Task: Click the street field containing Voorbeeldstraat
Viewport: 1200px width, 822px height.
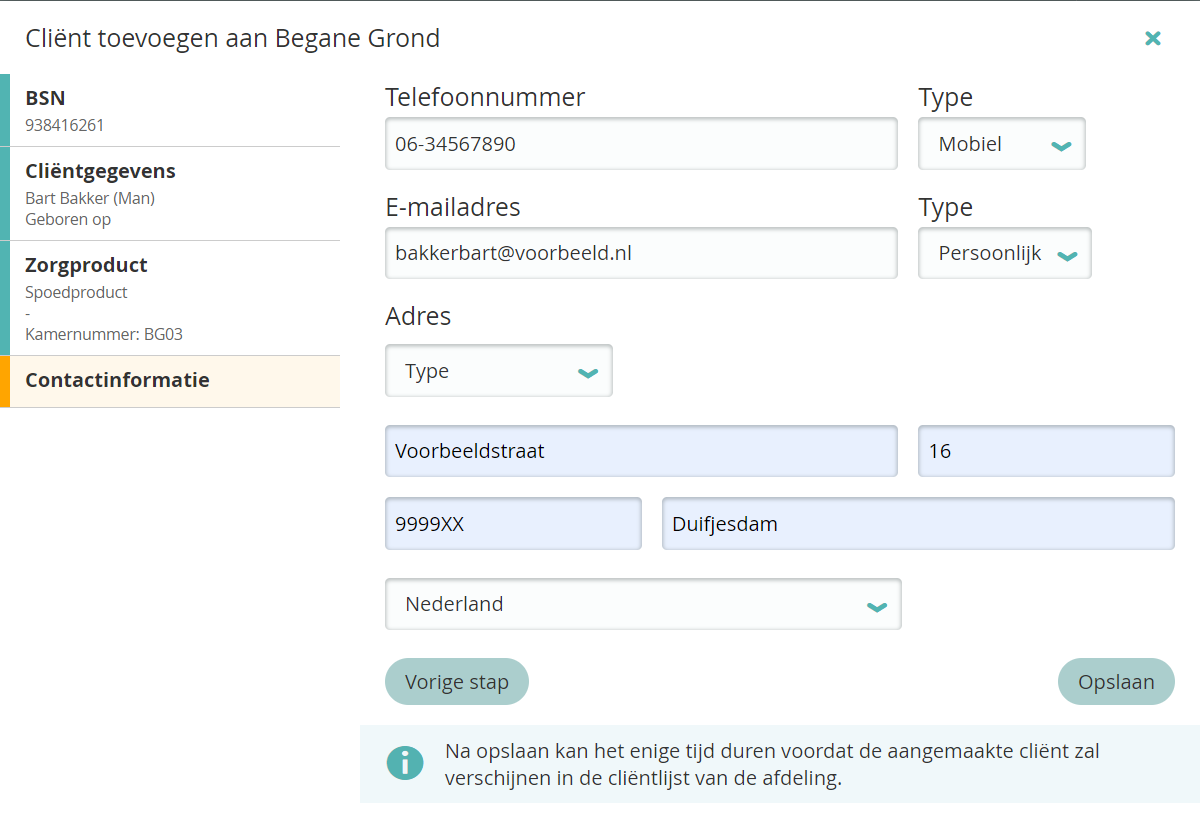Action: [x=640, y=451]
